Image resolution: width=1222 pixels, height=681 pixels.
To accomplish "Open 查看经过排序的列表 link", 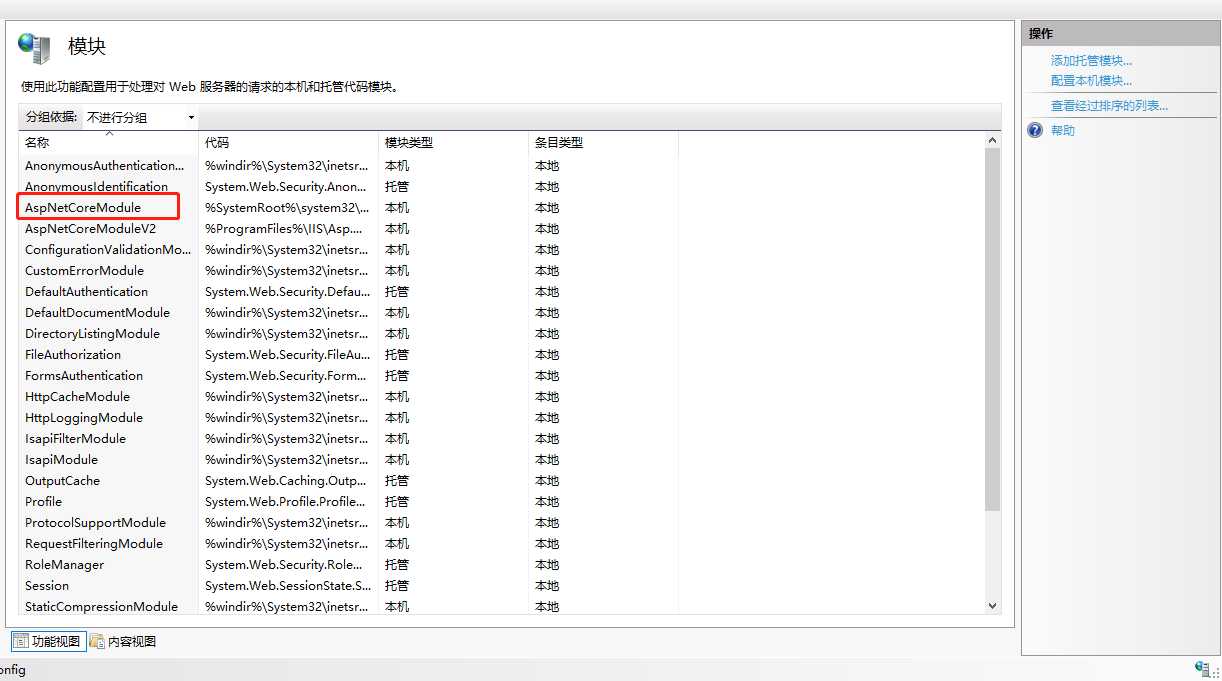I will (1109, 106).
